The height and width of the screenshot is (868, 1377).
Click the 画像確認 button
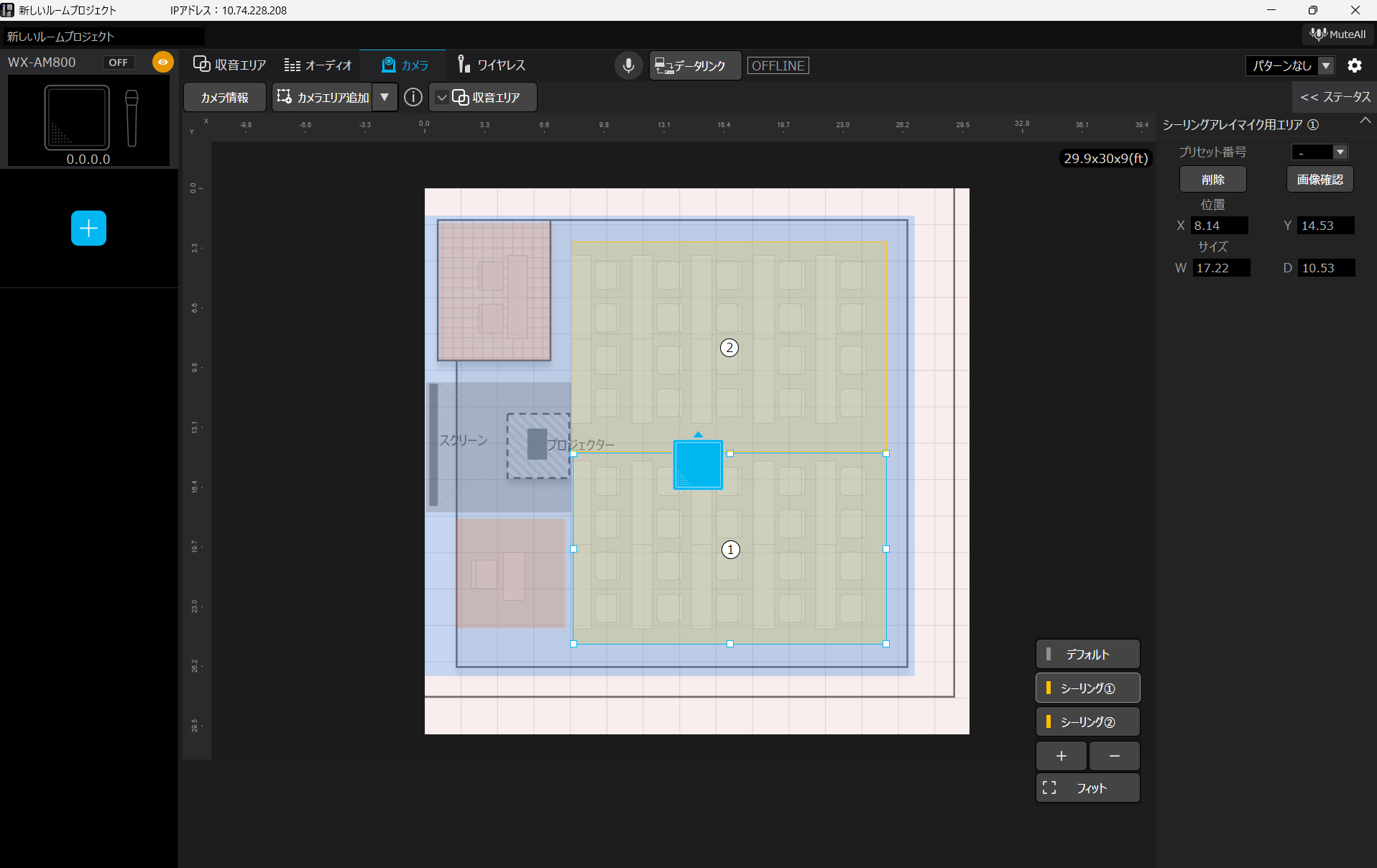[x=1320, y=180]
